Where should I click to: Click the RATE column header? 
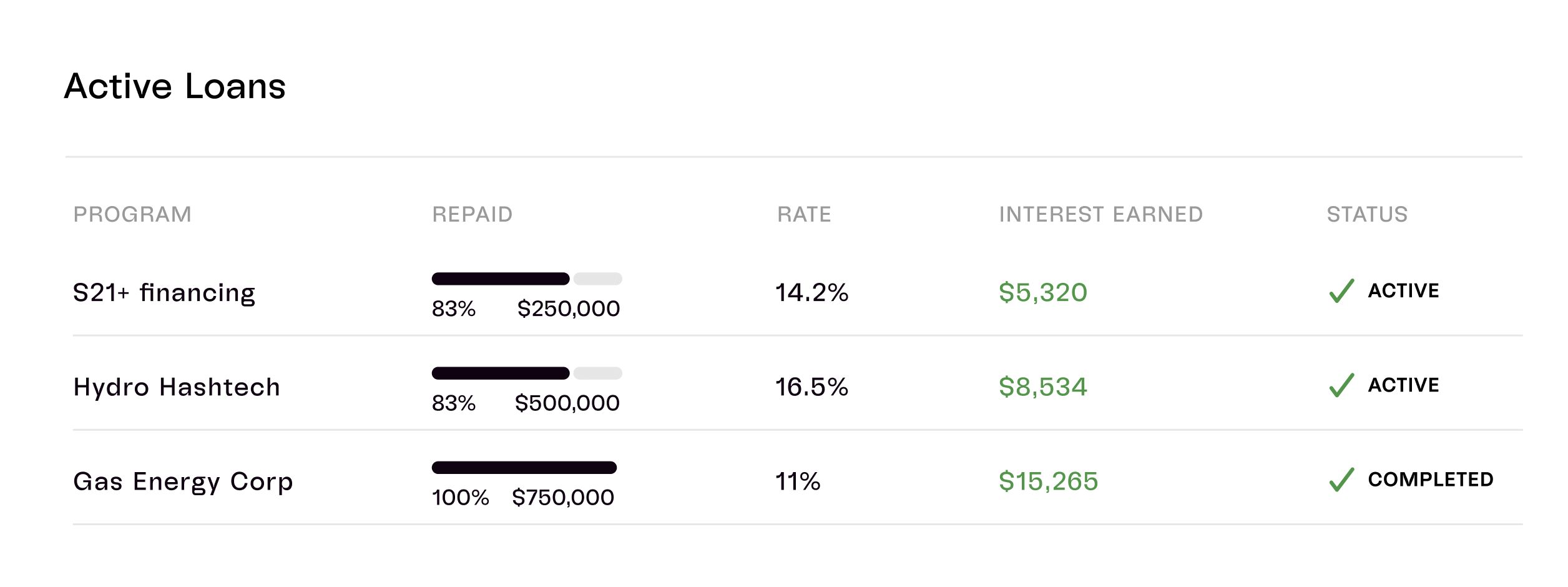click(804, 214)
